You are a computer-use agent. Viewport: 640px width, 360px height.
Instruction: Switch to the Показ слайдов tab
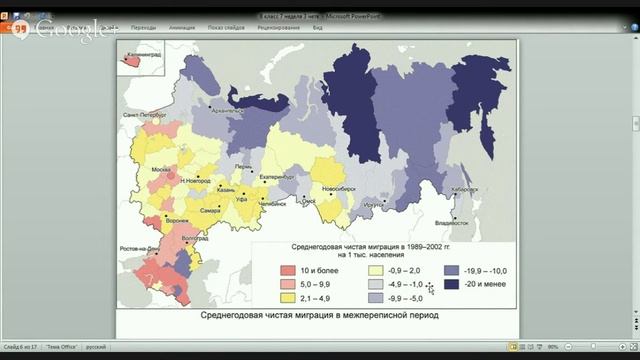226,28
